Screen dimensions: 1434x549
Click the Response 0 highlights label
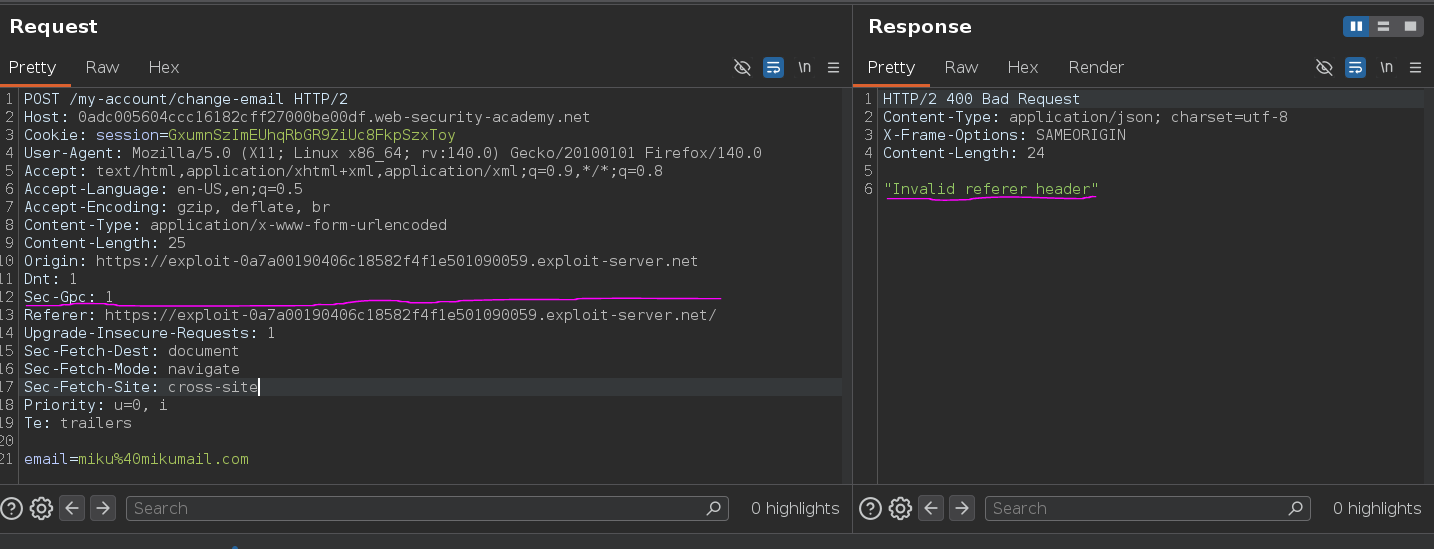(x=1377, y=508)
